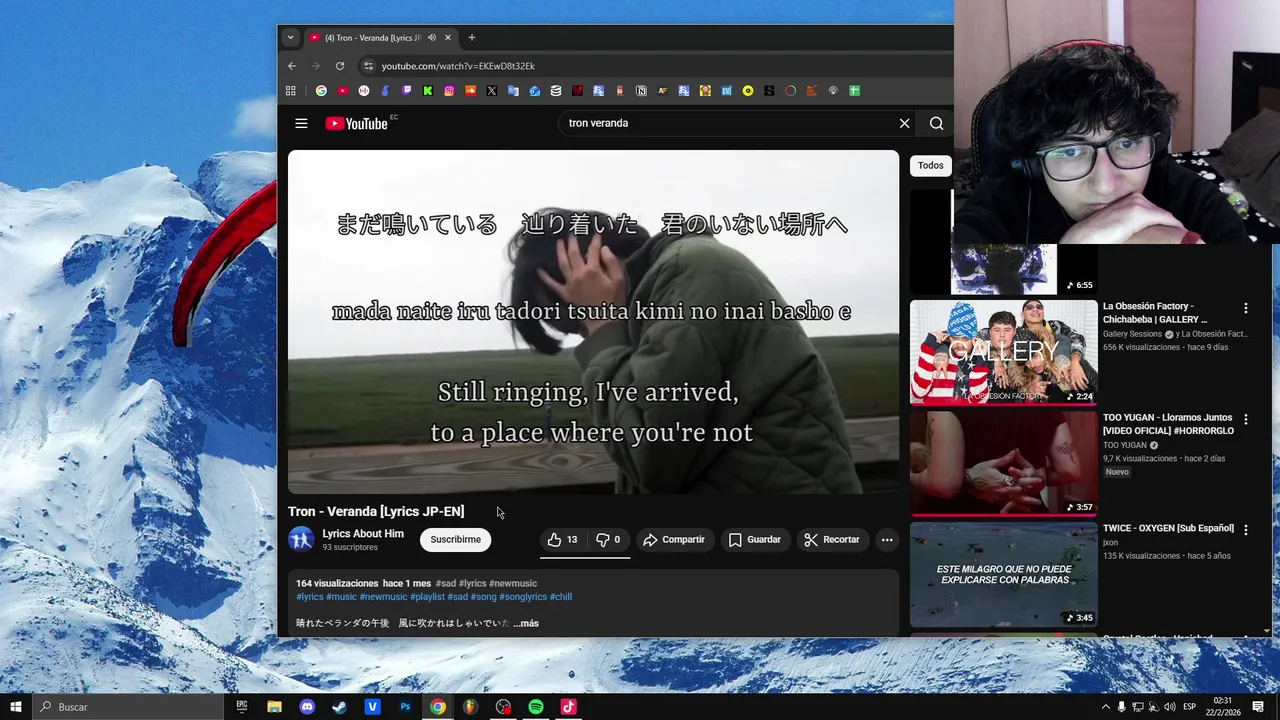
Task: Open options menu for TOO YUGAN video
Action: pos(1245,419)
